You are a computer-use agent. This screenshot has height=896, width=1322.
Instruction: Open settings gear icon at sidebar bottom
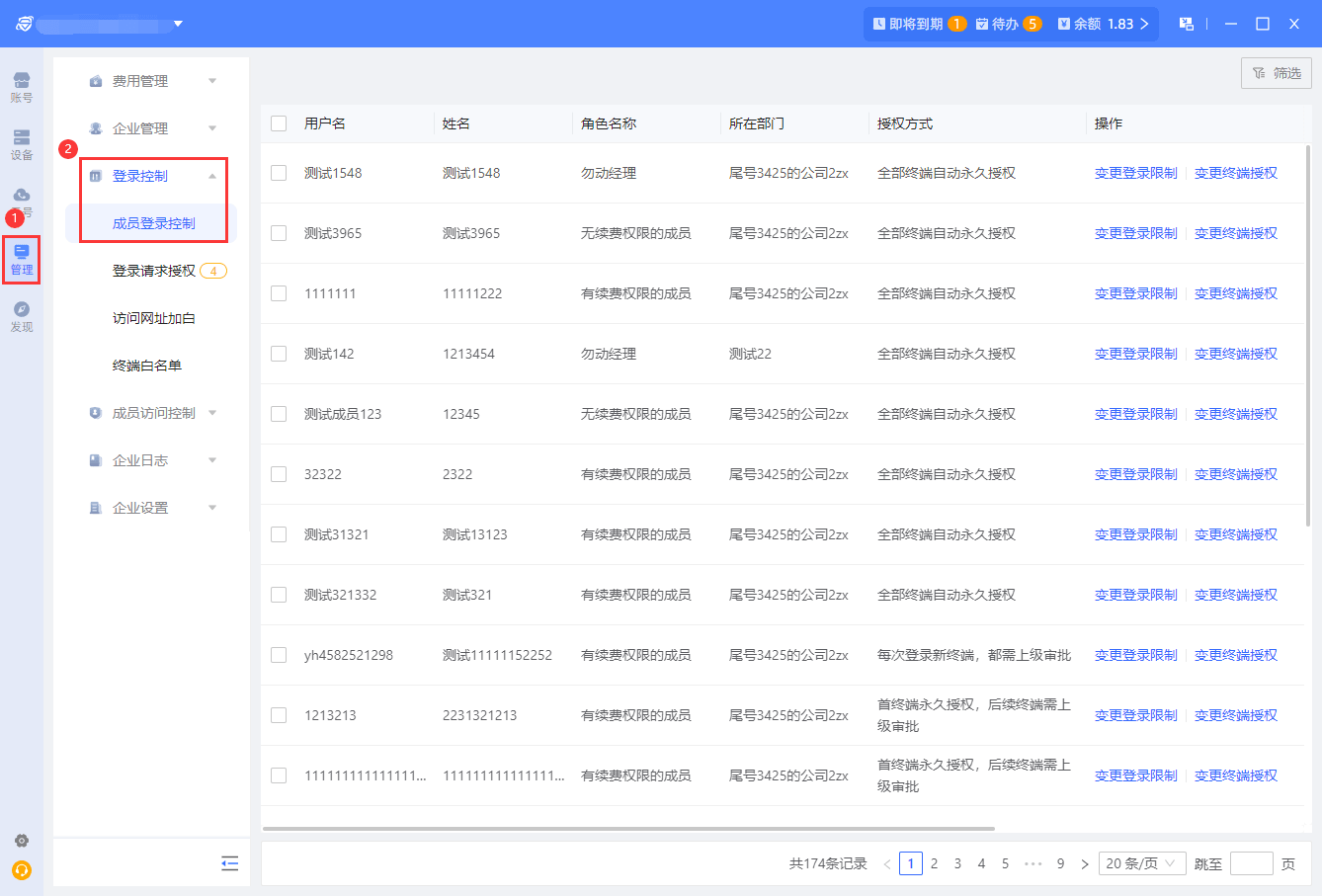[x=21, y=841]
